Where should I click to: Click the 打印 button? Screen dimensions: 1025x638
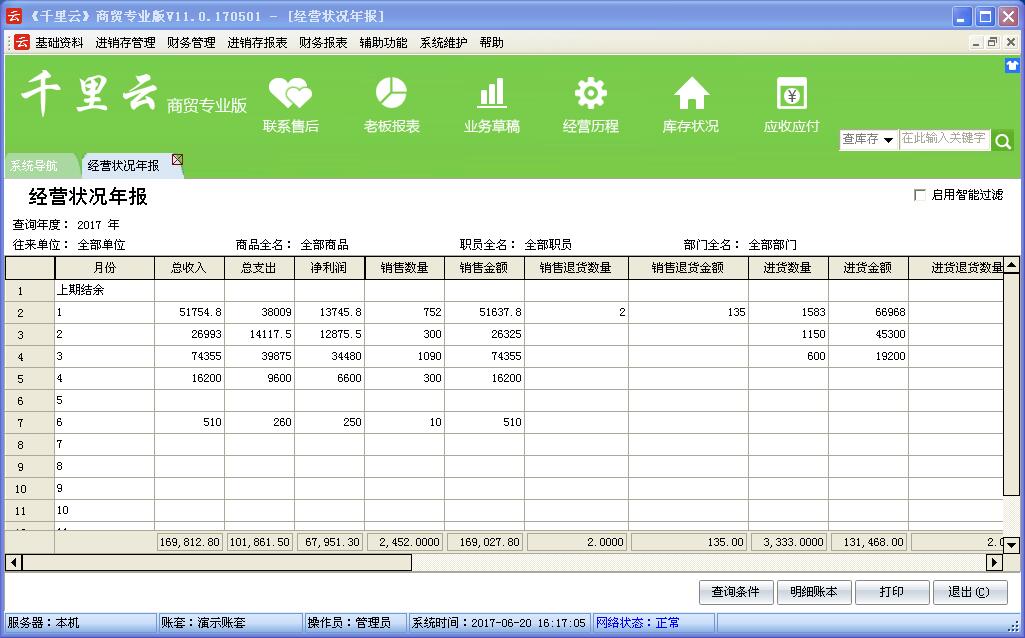pyautogui.click(x=891, y=592)
